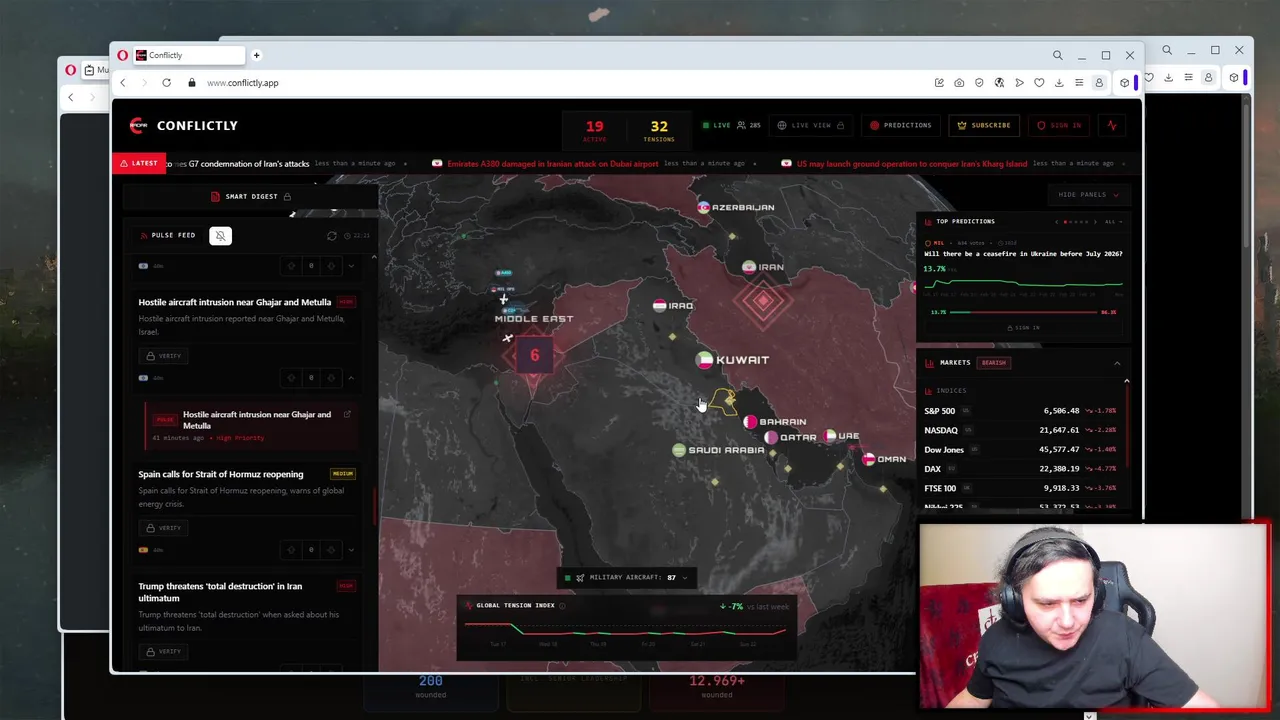Open the browser tab search magnifier
The image size is (1280, 720).
(1057, 55)
